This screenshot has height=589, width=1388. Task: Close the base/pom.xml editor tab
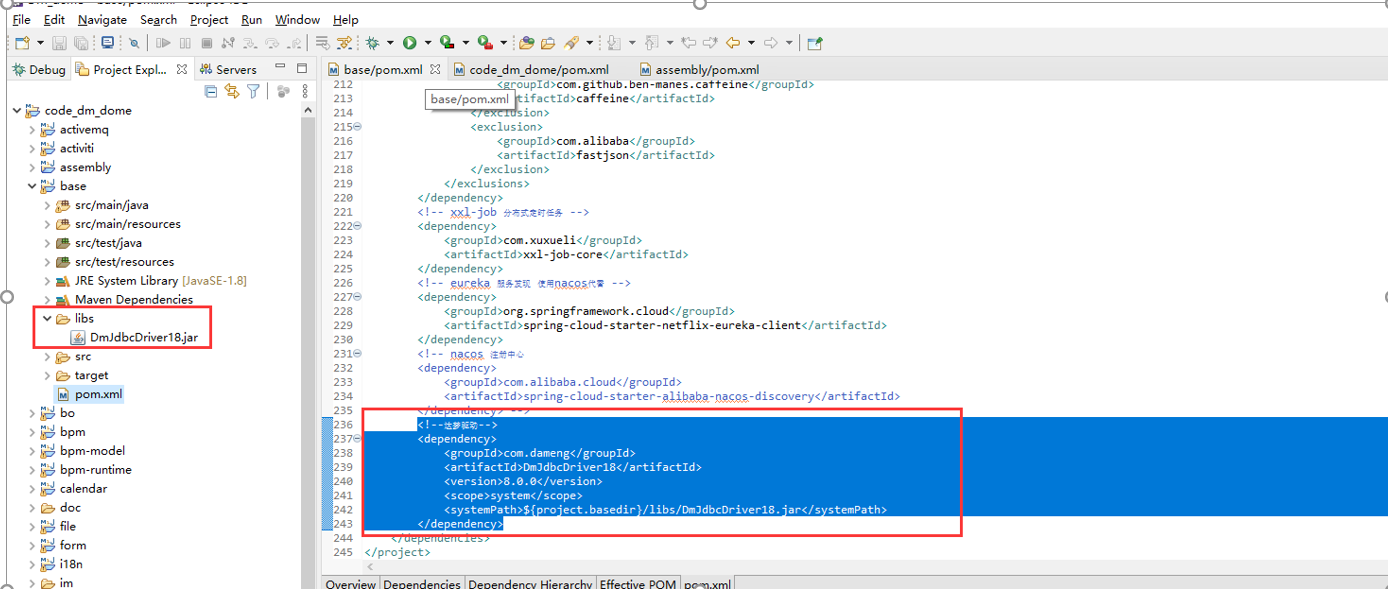434,70
